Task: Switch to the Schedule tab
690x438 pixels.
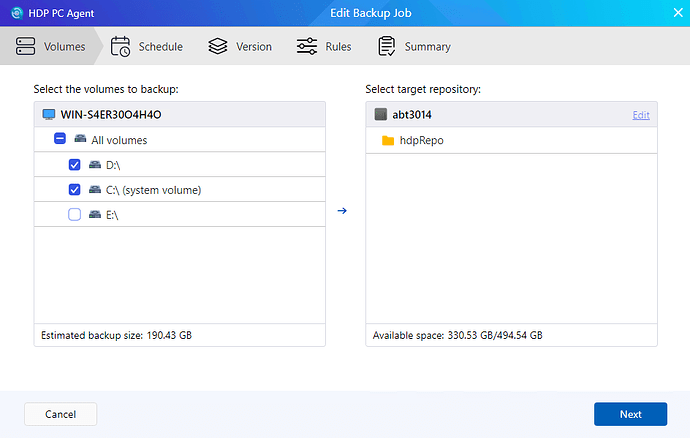Action: (x=146, y=46)
